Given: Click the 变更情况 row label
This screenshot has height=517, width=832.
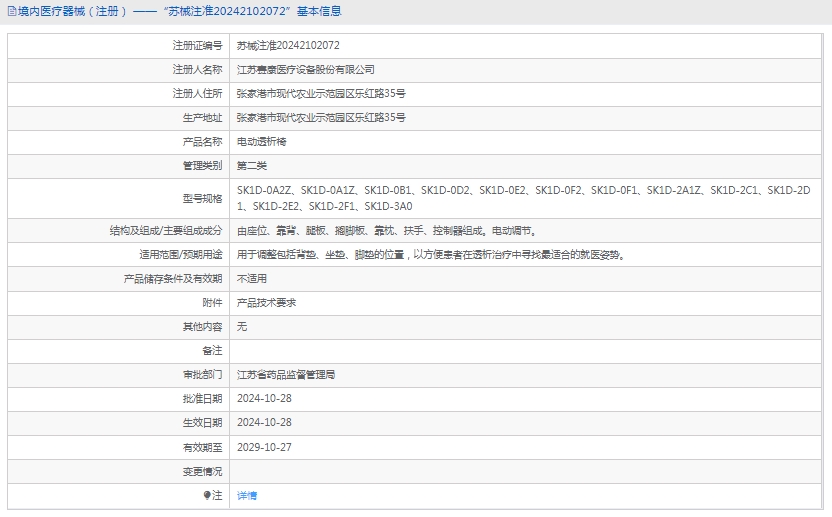Looking at the screenshot, I should click(203, 471).
